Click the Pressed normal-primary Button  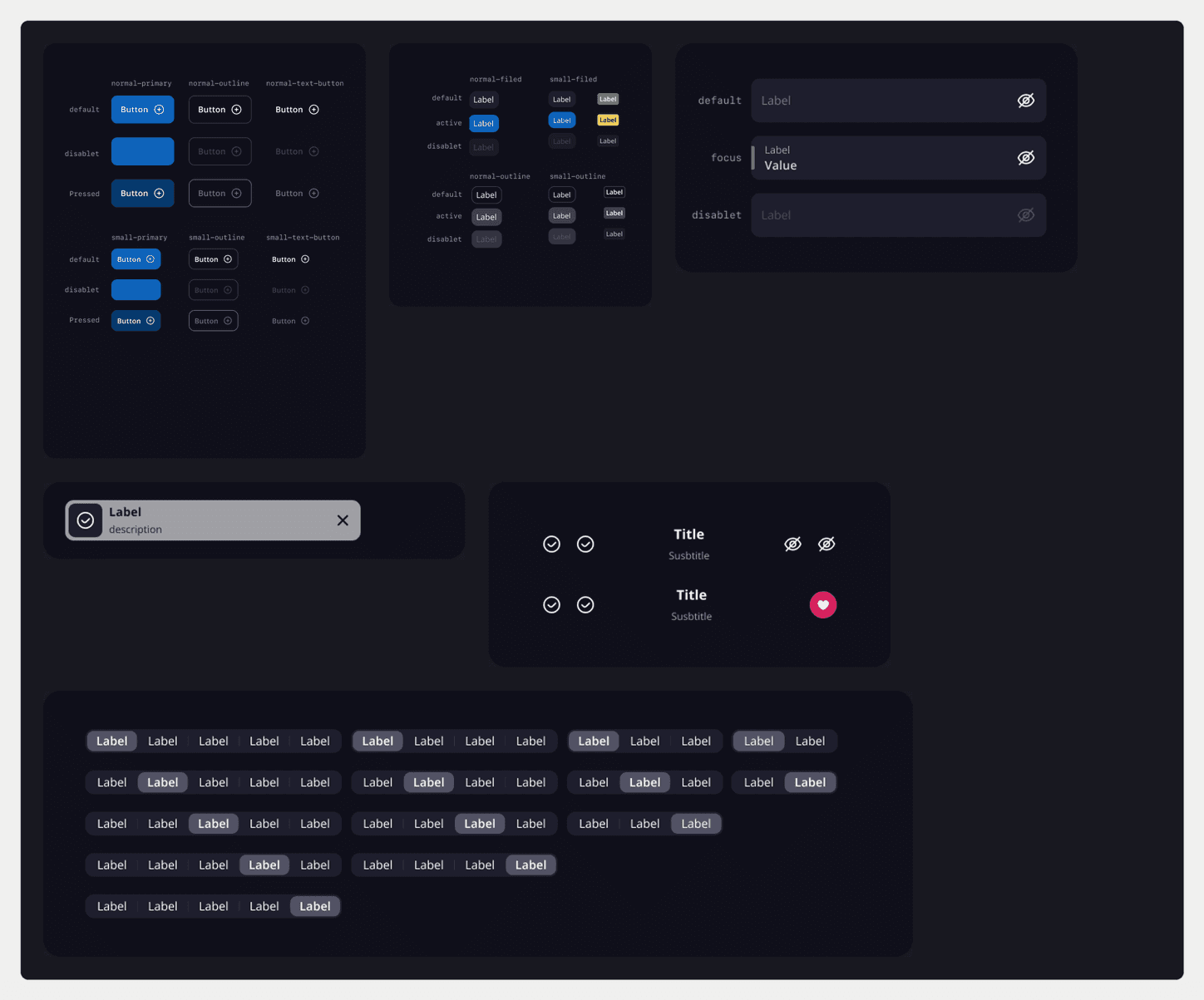click(x=143, y=194)
